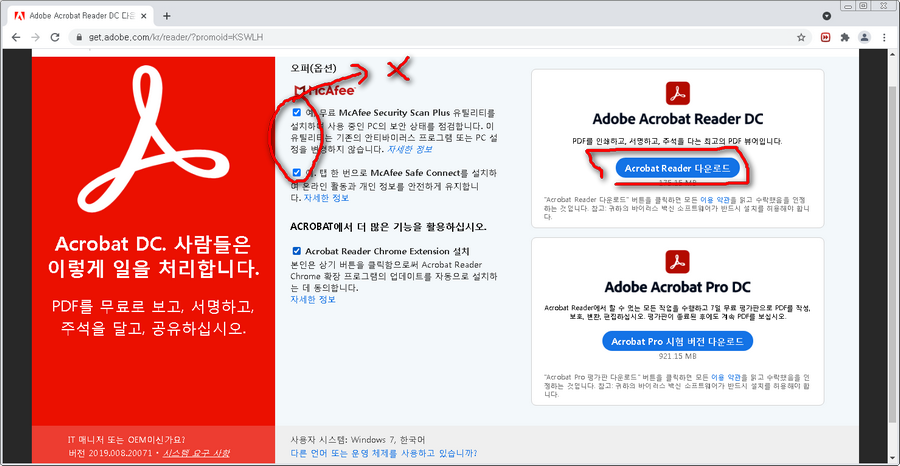Click the Adobe Acrobat Pro DC heading
The image size is (900, 466).
click(x=677, y=286)
